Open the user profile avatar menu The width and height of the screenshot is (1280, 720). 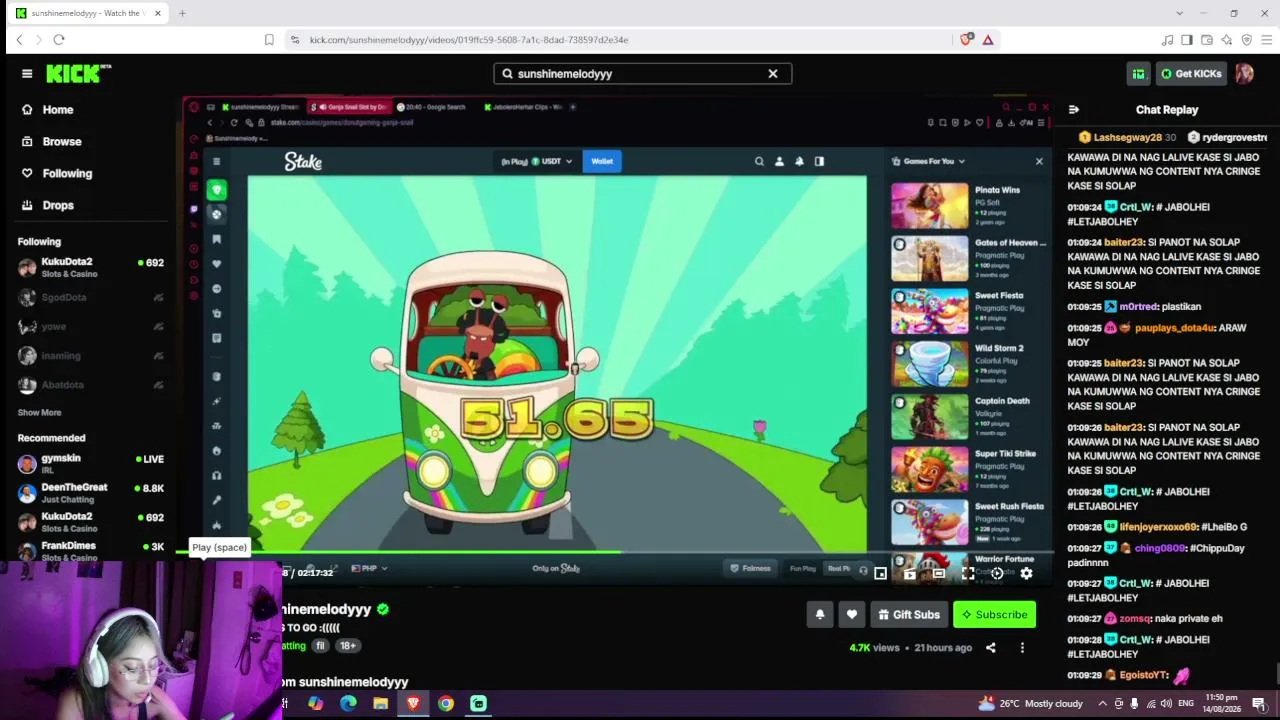1244,74
